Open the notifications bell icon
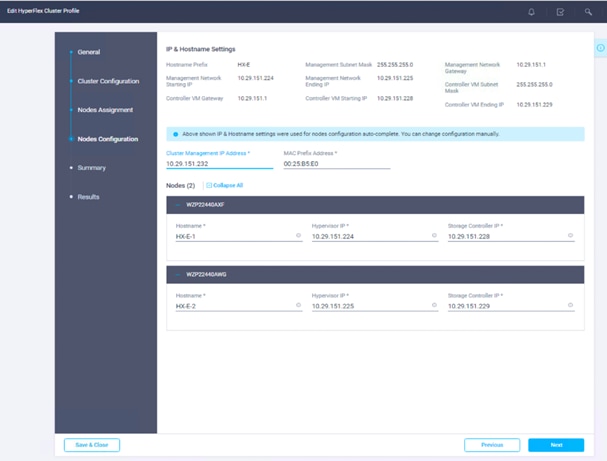The width and height of the screenshot is (607, 461). 532,12
